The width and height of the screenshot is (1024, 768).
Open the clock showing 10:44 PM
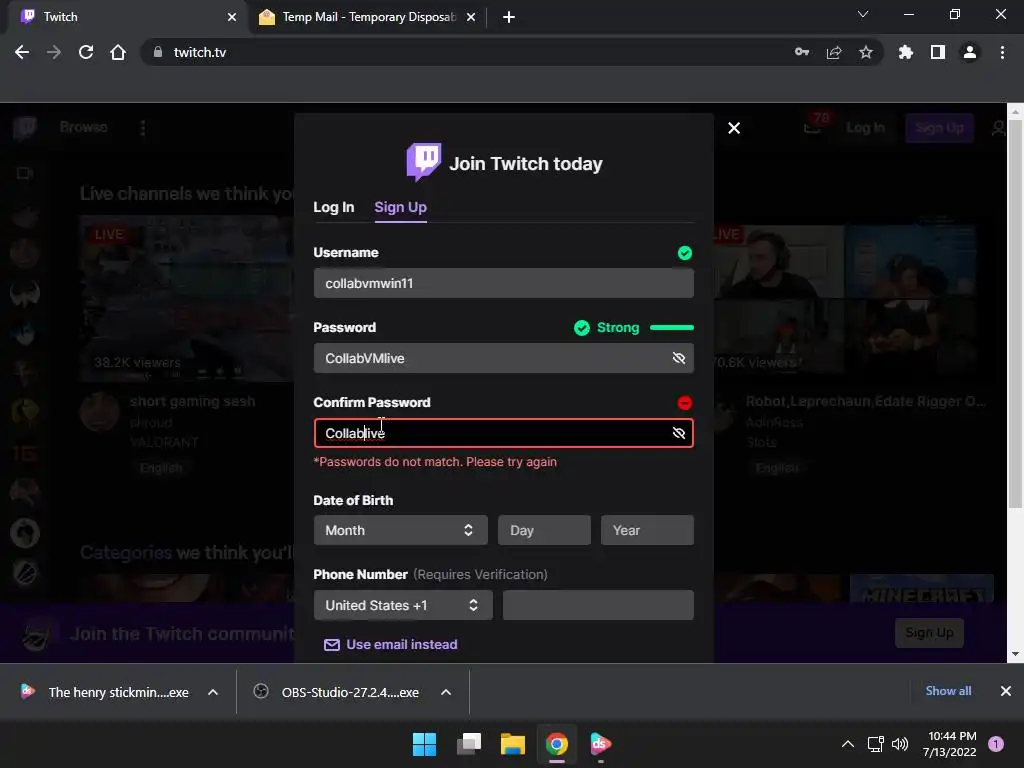950,744
